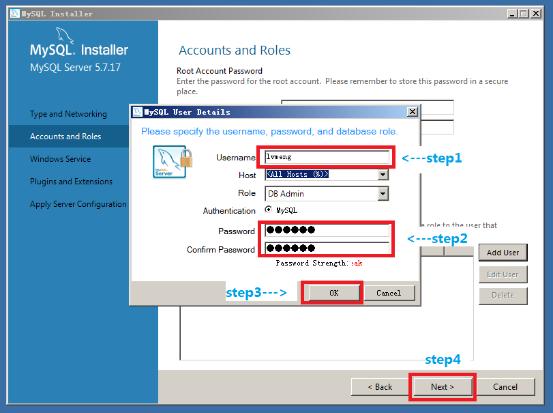This screenshot has height=413, width=553.
Task: Minimize the MySQL Installer window
Action: click(x=512, y=13)
